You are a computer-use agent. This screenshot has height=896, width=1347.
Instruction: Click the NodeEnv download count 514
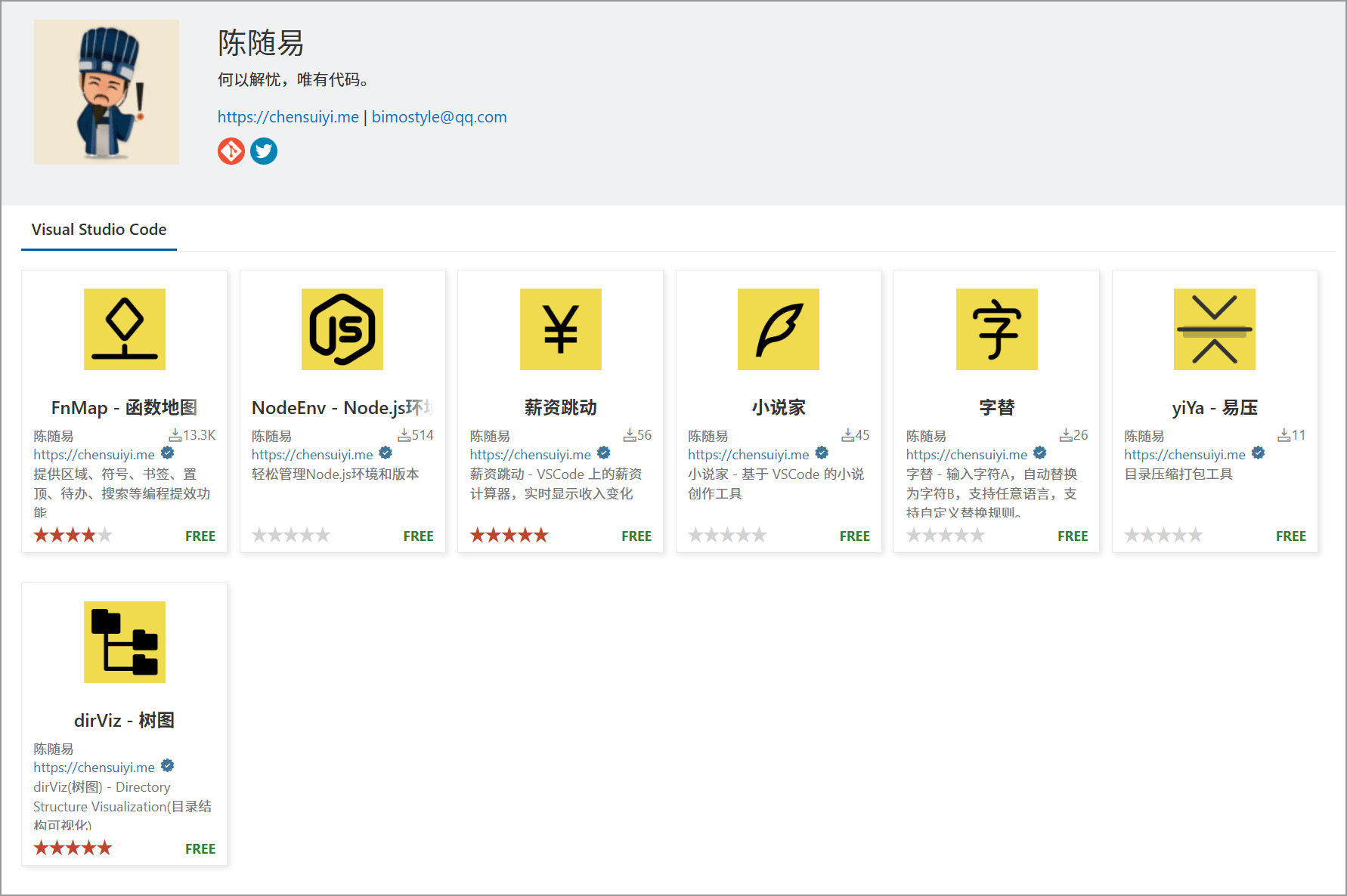tap(416, 435)
